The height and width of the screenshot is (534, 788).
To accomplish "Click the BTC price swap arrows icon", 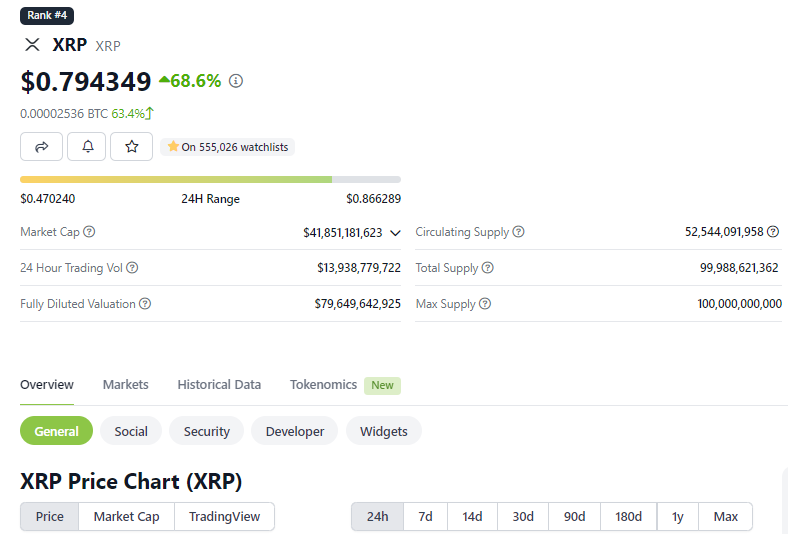I will point(150,114).
